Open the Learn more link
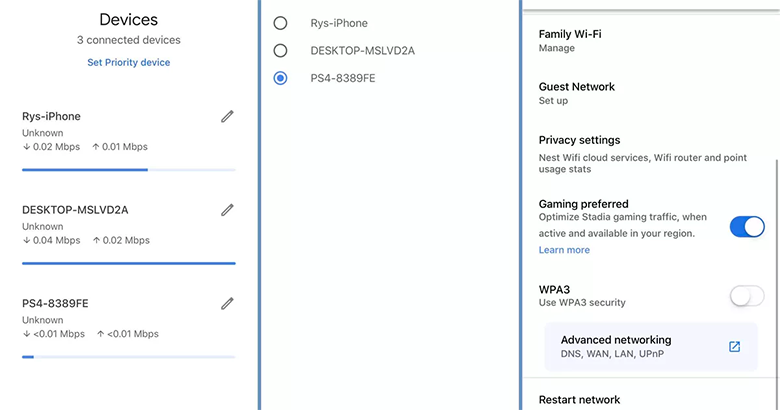The image size is (780, 410). [x=564, y=250]
